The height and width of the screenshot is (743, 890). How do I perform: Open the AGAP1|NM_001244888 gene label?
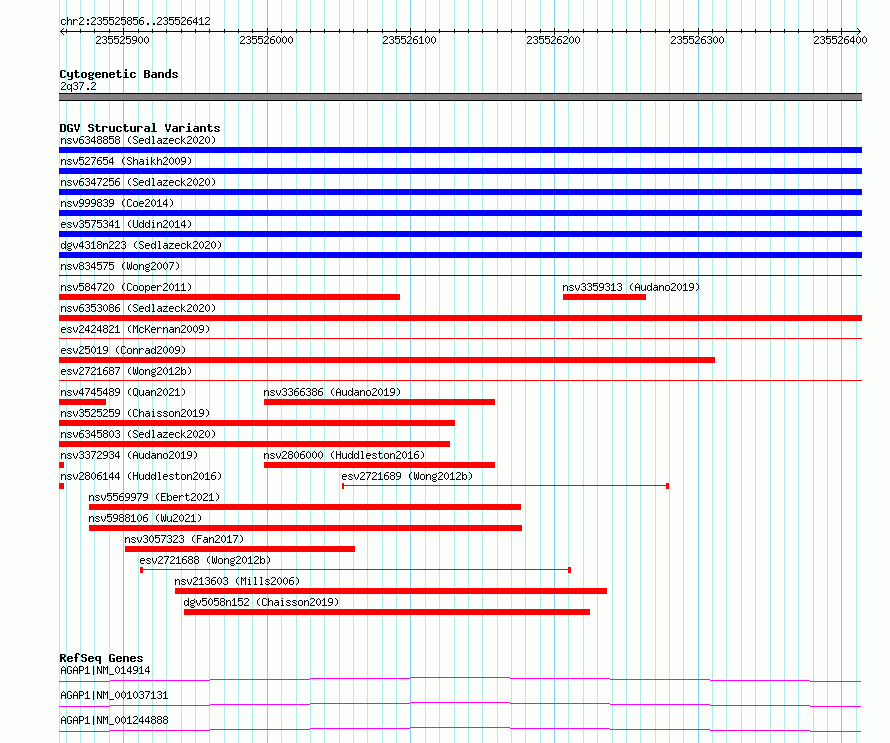click(114, 720)
